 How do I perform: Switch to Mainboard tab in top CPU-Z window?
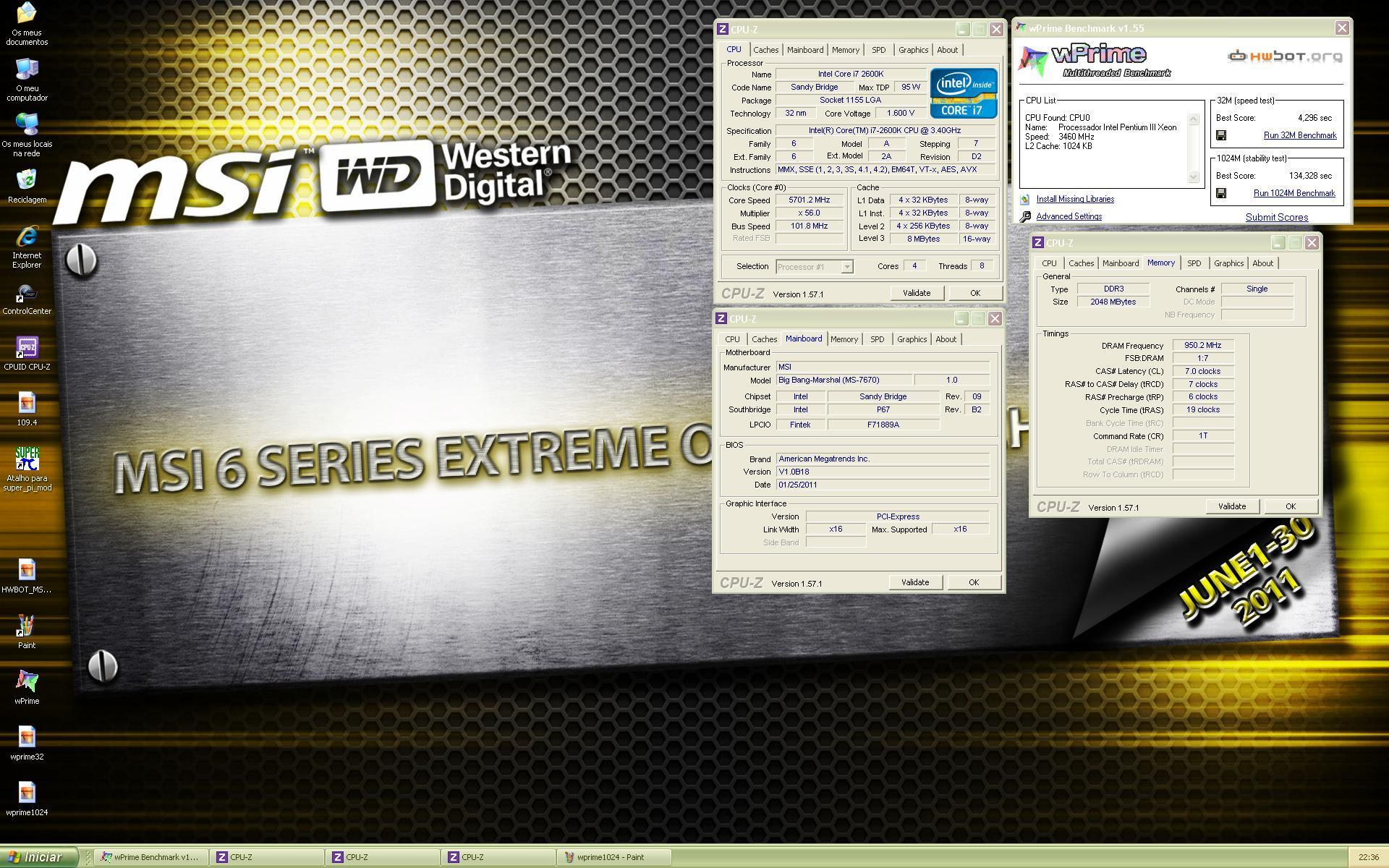[x=805, y=50]
